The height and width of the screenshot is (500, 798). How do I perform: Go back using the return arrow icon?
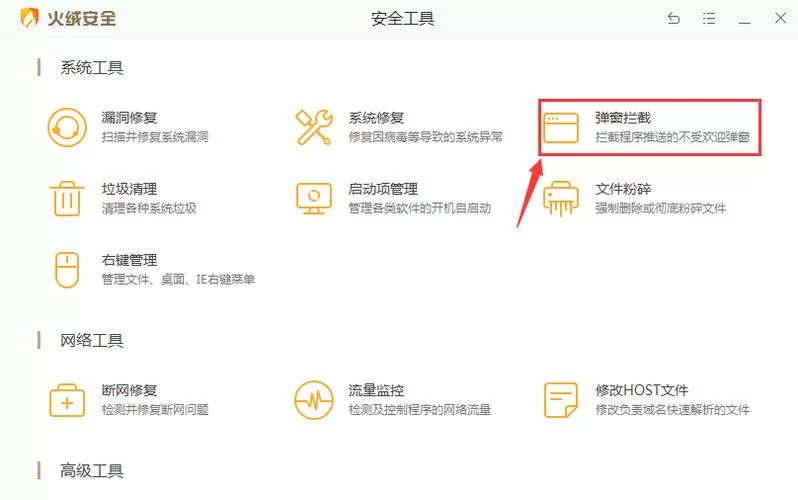coord(673,19)
